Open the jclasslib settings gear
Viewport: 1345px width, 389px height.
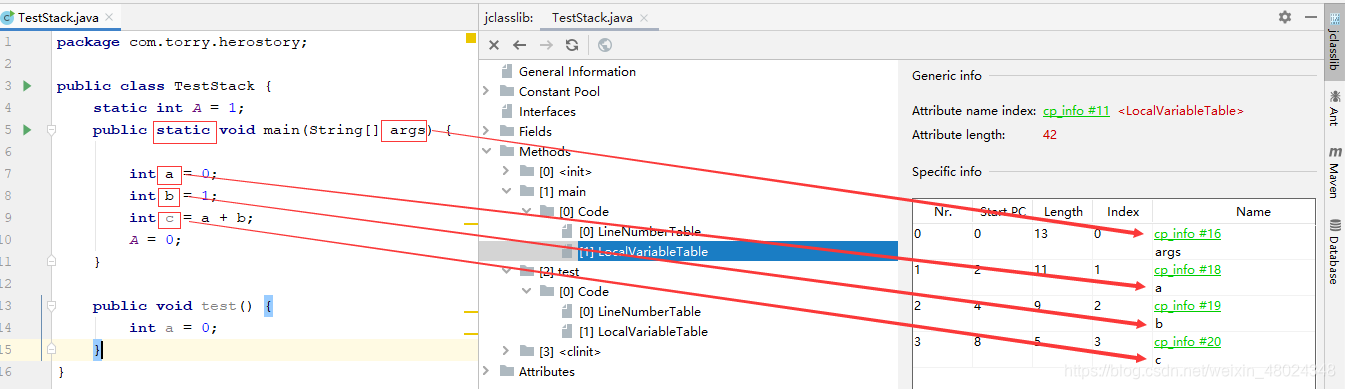(1285, 17)
